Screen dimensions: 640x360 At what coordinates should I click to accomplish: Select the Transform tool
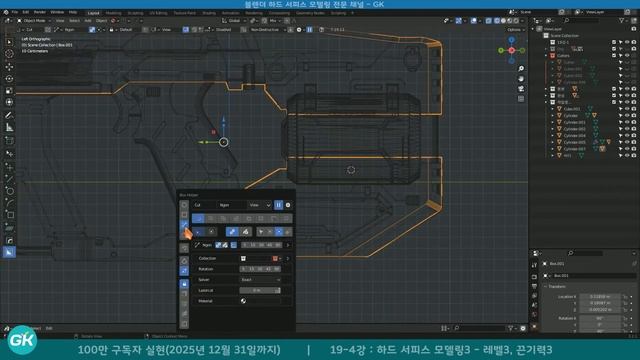9,102
